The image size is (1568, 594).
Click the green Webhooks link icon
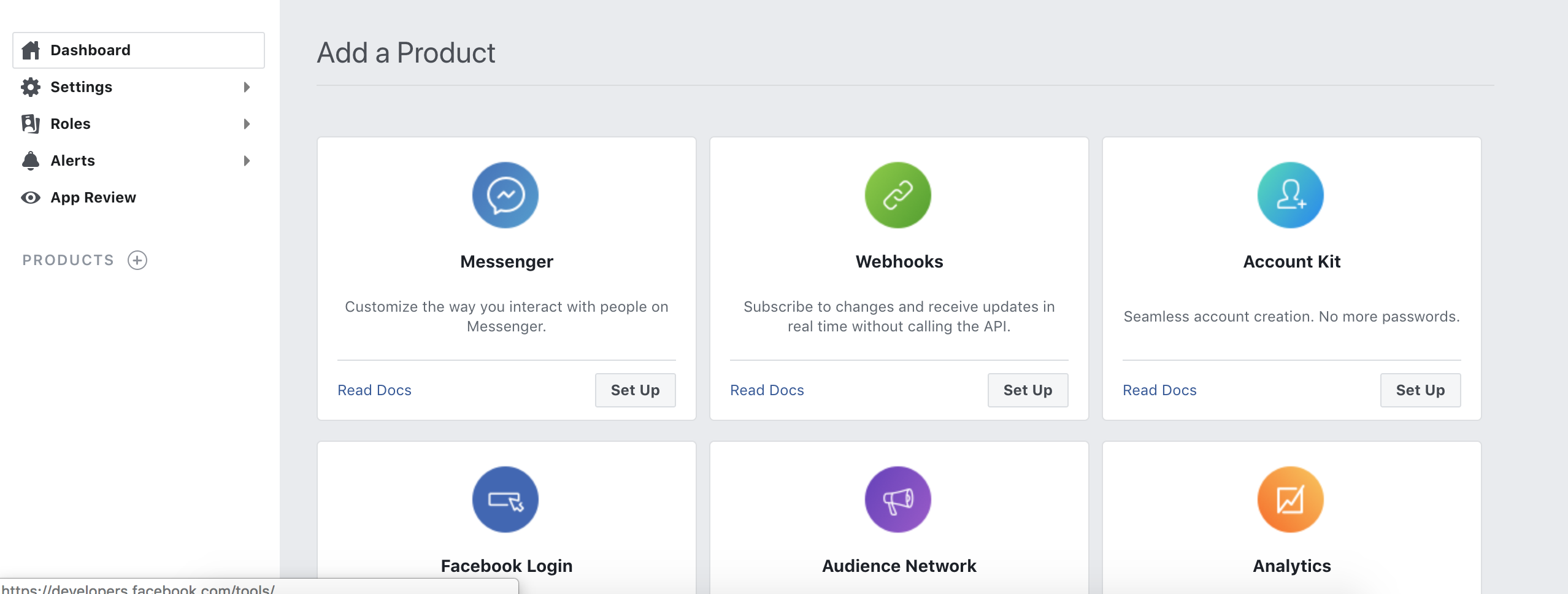pyautogui.click(x=898, y=195)
